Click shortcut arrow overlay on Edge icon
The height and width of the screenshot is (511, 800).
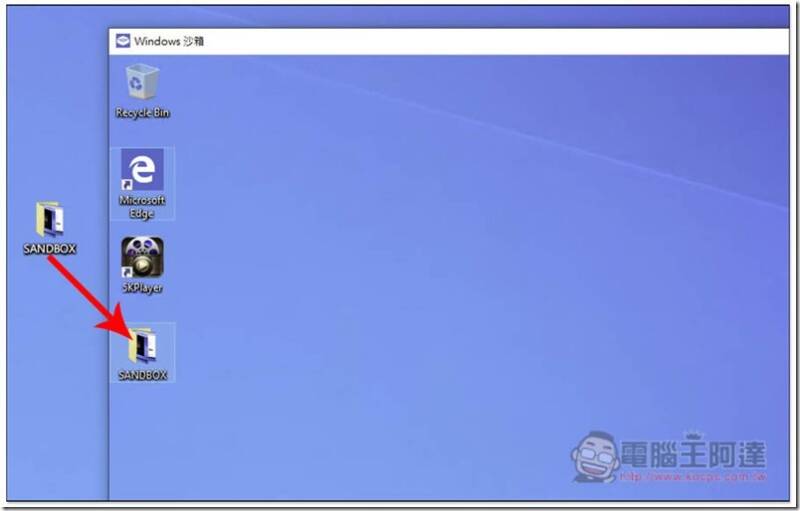click(x=127, y=185)
